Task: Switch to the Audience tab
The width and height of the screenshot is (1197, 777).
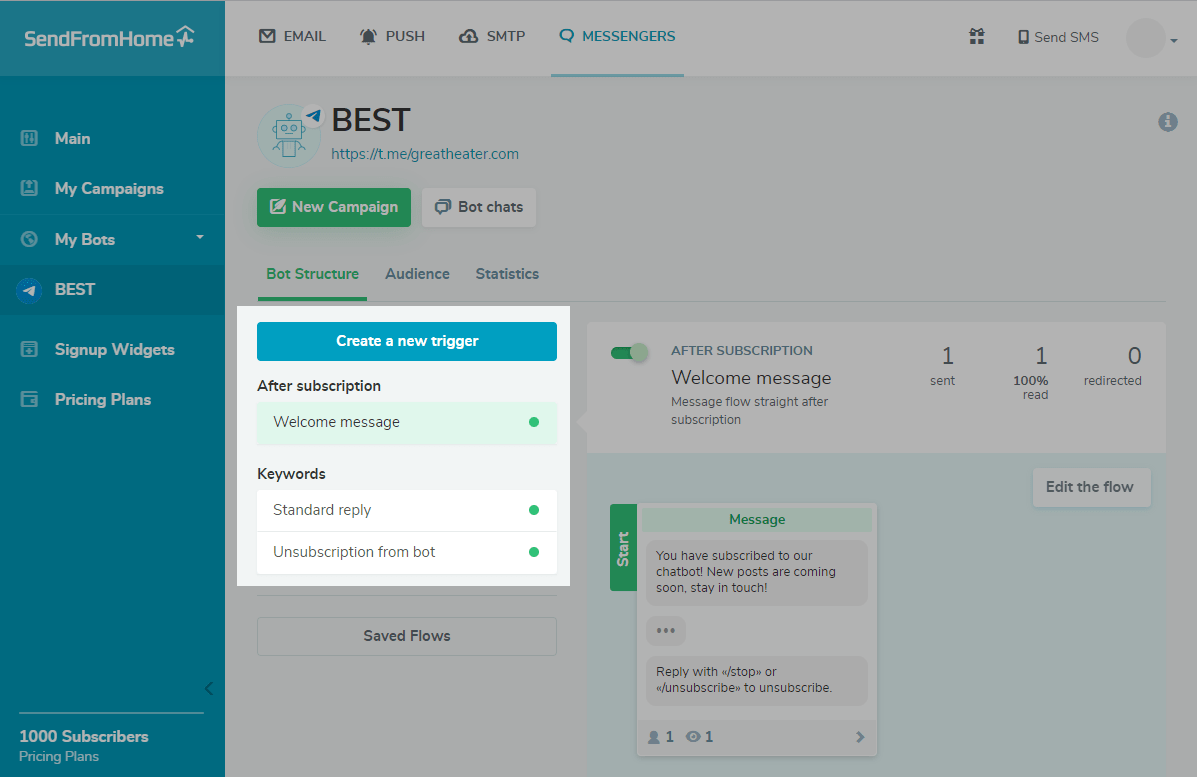Action: [417, 274]
